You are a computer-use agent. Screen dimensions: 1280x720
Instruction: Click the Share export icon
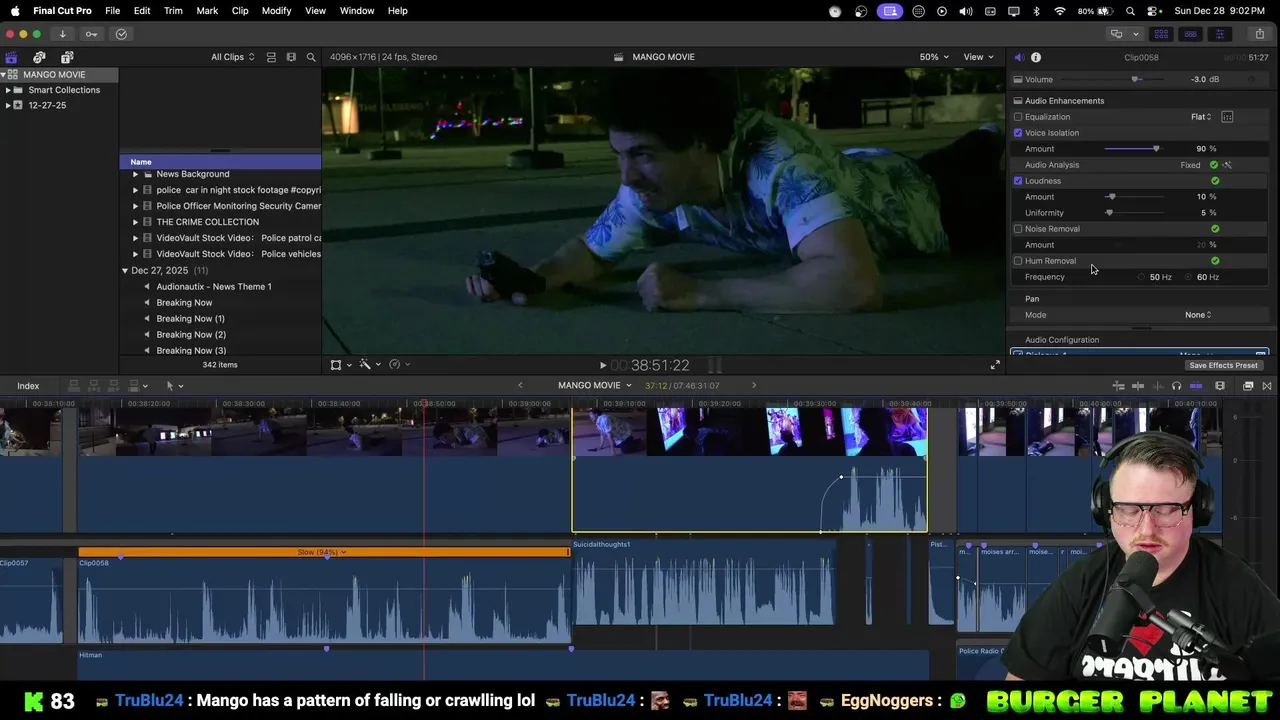click(x=1259, y=34)
